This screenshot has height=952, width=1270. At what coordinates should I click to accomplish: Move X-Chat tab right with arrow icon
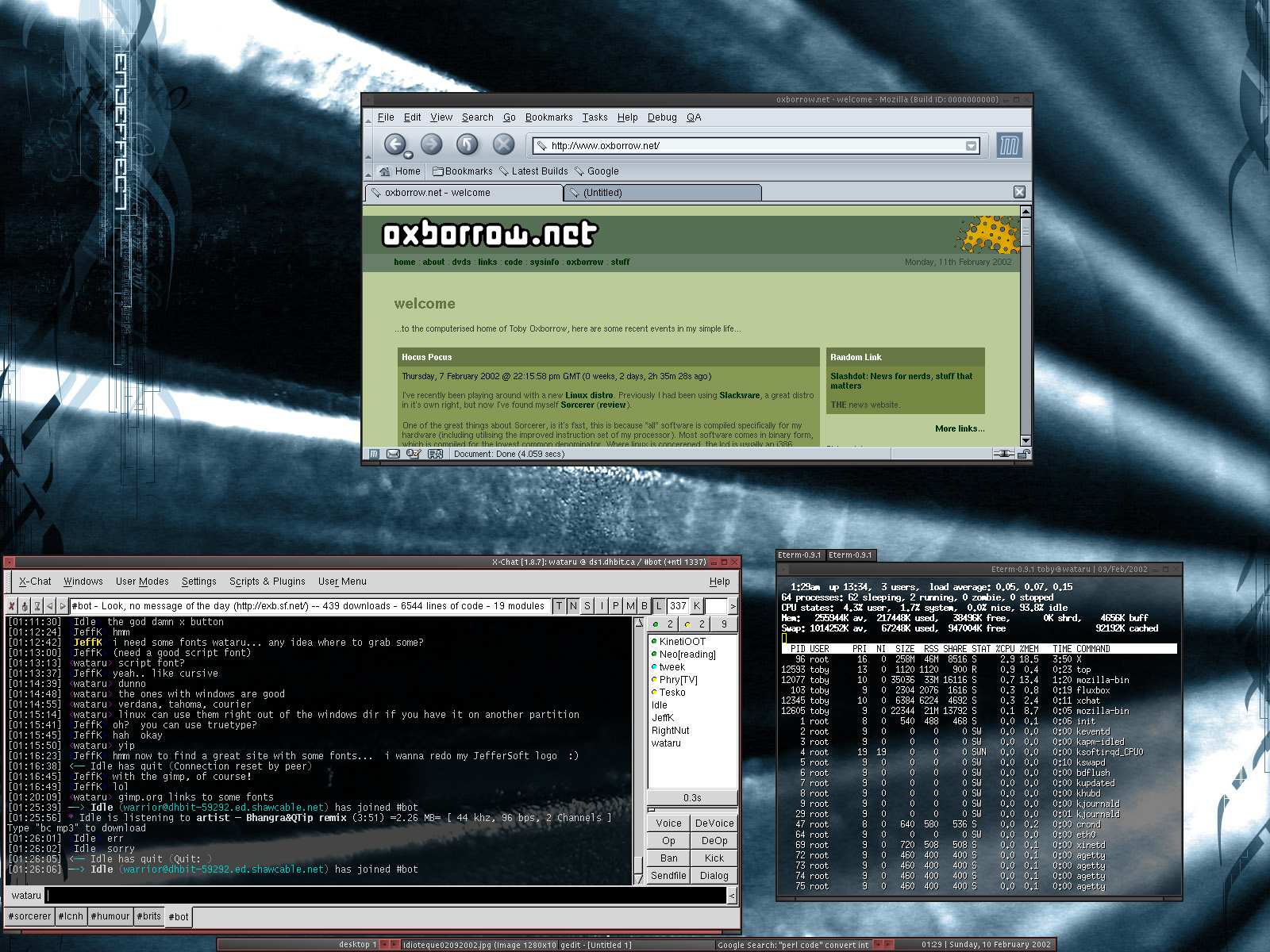pos(63,606)
